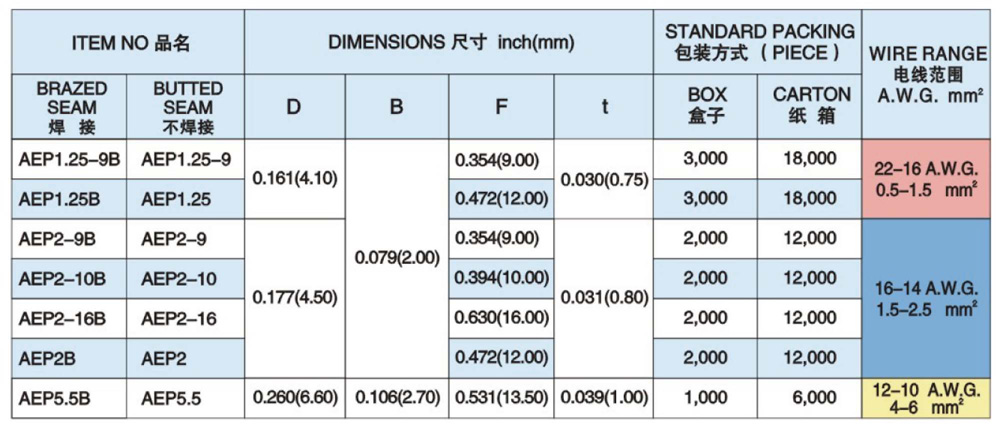This screenshot has height=427, width=1000.
Task: Select the 6,000 carton quantity cell
Action: point(811,398)
